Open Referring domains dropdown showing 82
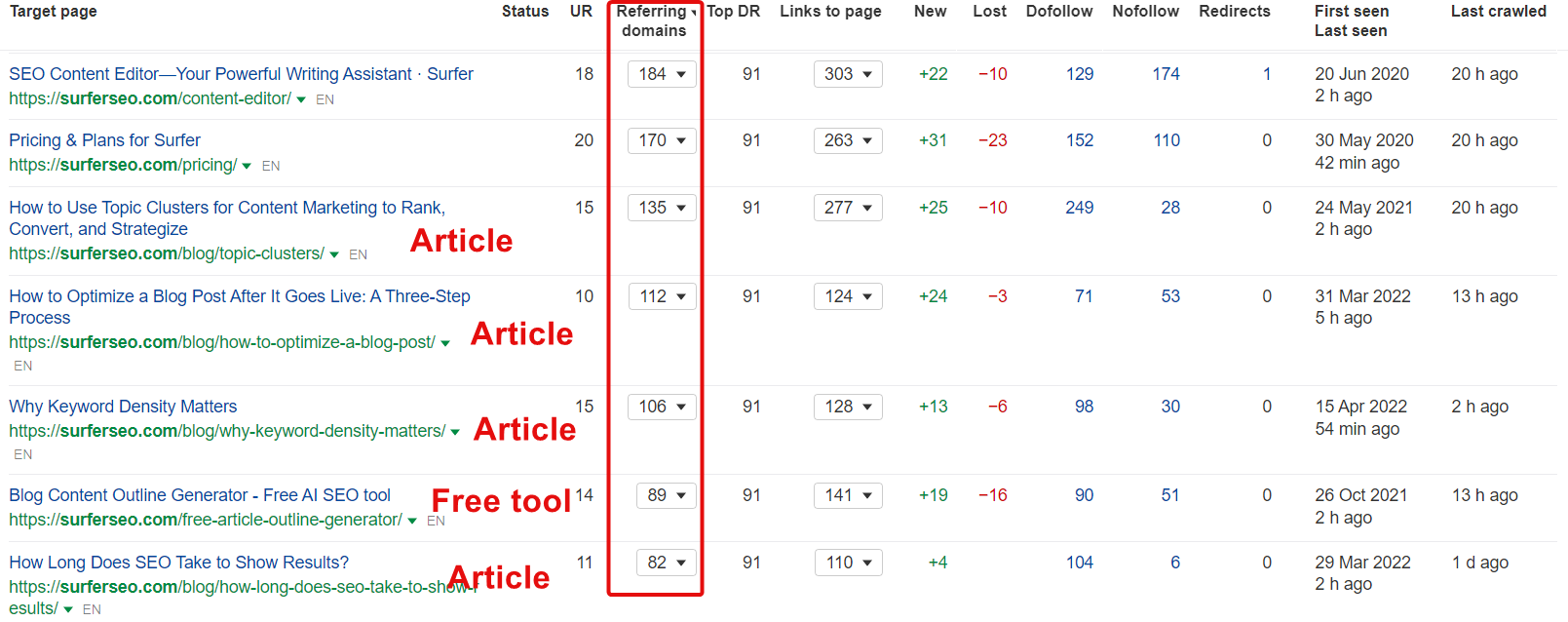 [x=667, y=563]
